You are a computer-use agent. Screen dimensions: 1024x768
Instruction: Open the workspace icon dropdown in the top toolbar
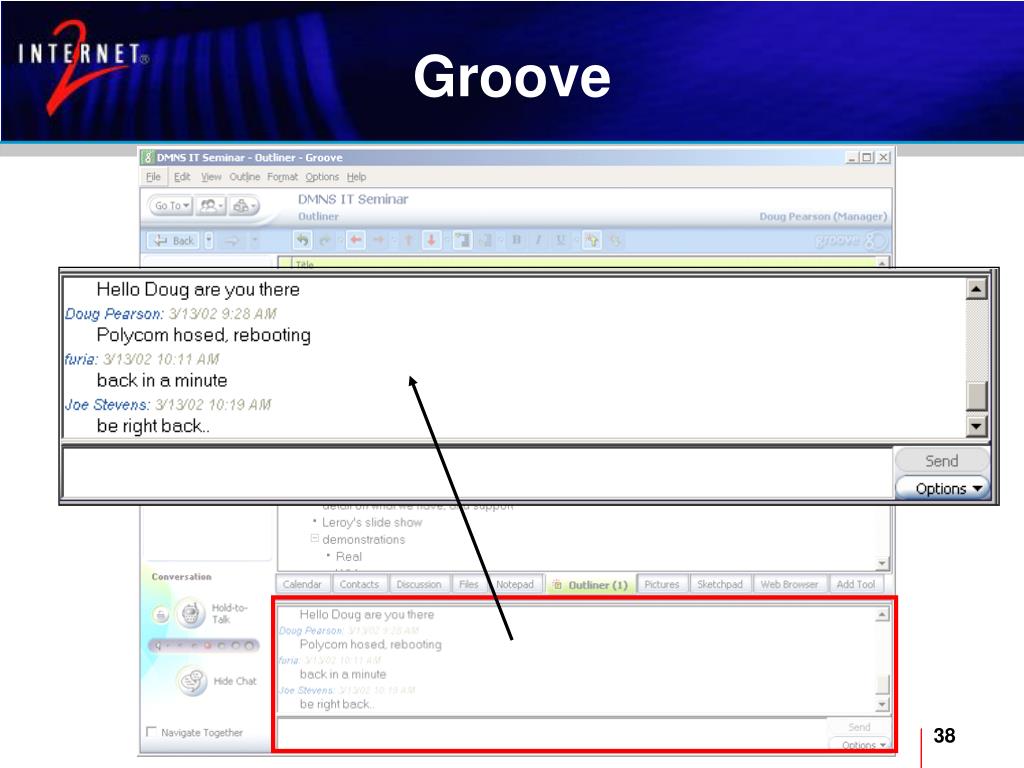click(x=244, y=206)
